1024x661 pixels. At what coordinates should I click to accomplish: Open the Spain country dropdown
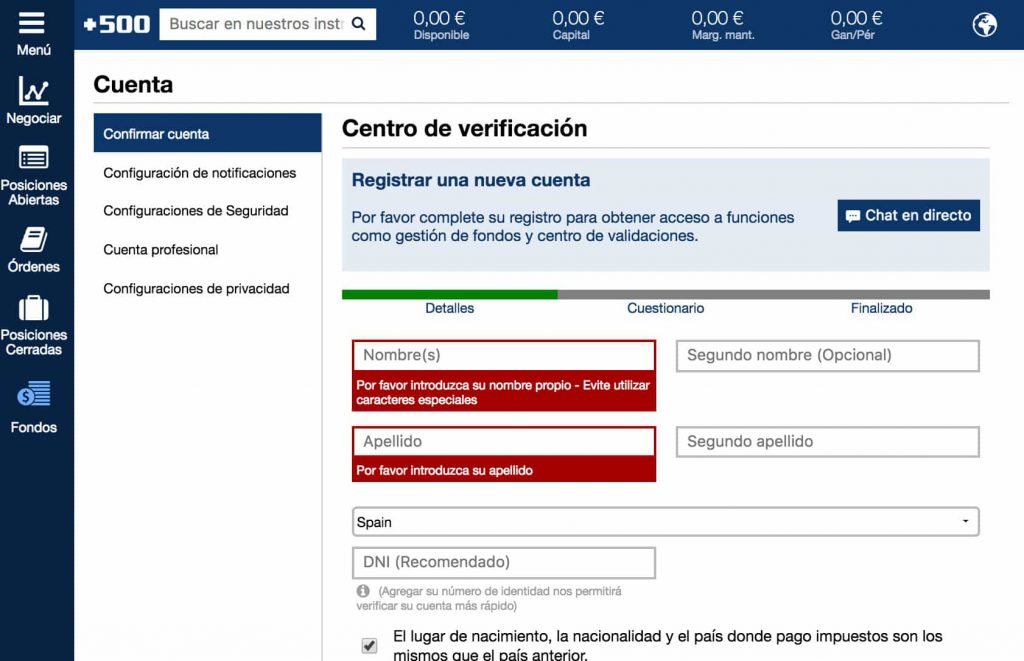(x=664, y=521)
